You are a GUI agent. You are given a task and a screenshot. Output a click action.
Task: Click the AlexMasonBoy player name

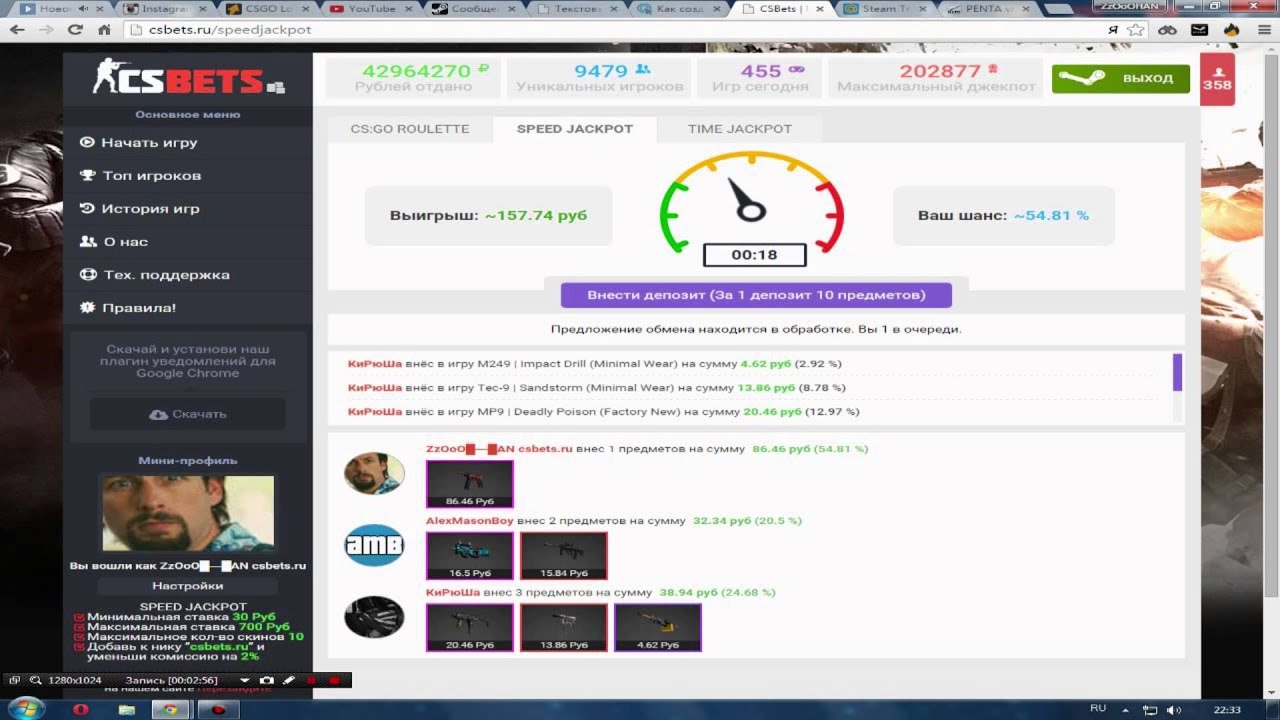(x=470, y=521)
